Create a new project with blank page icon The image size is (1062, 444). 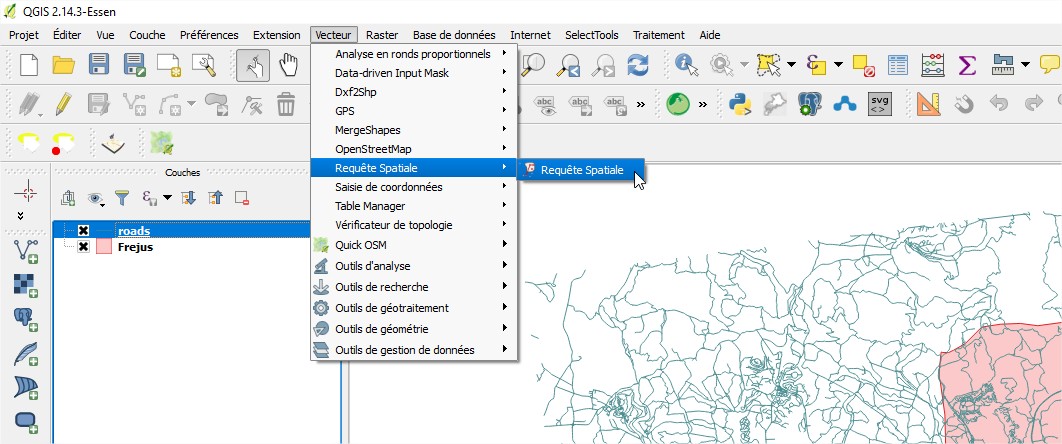[28, 65]
